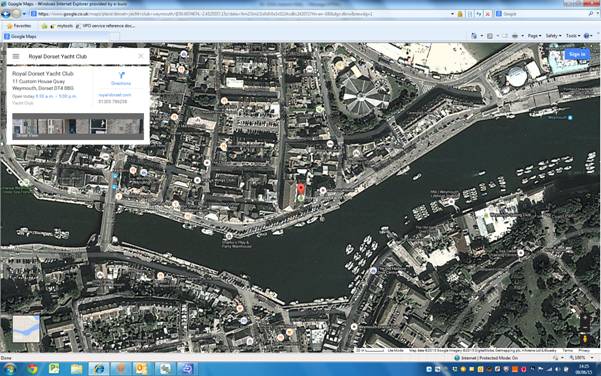This screenshot has width=601, height=376.
Task: Open the recent pages dropdown arrow
Action: point(24,14)
